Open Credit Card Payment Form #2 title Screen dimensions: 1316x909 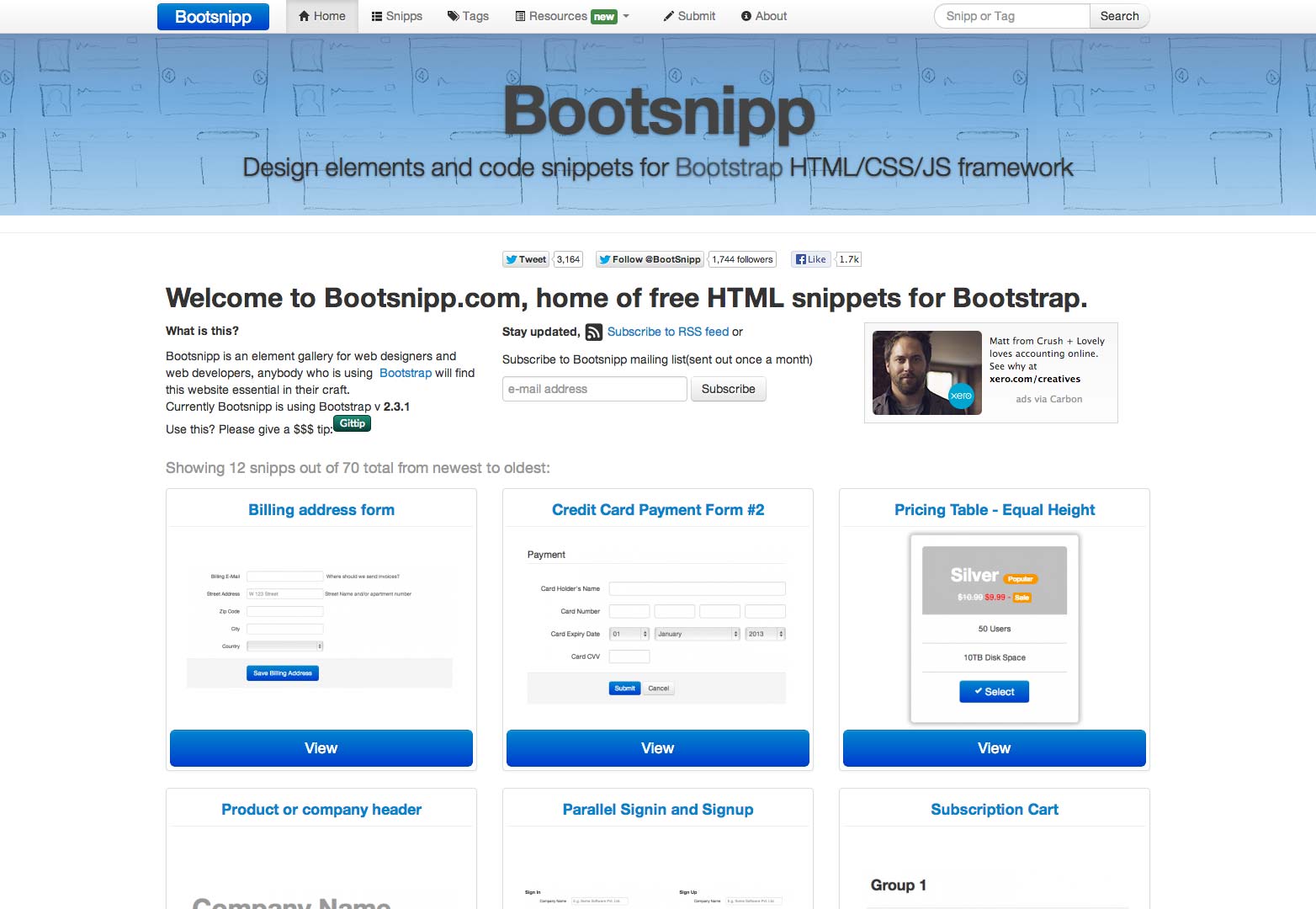coord(658,510)
